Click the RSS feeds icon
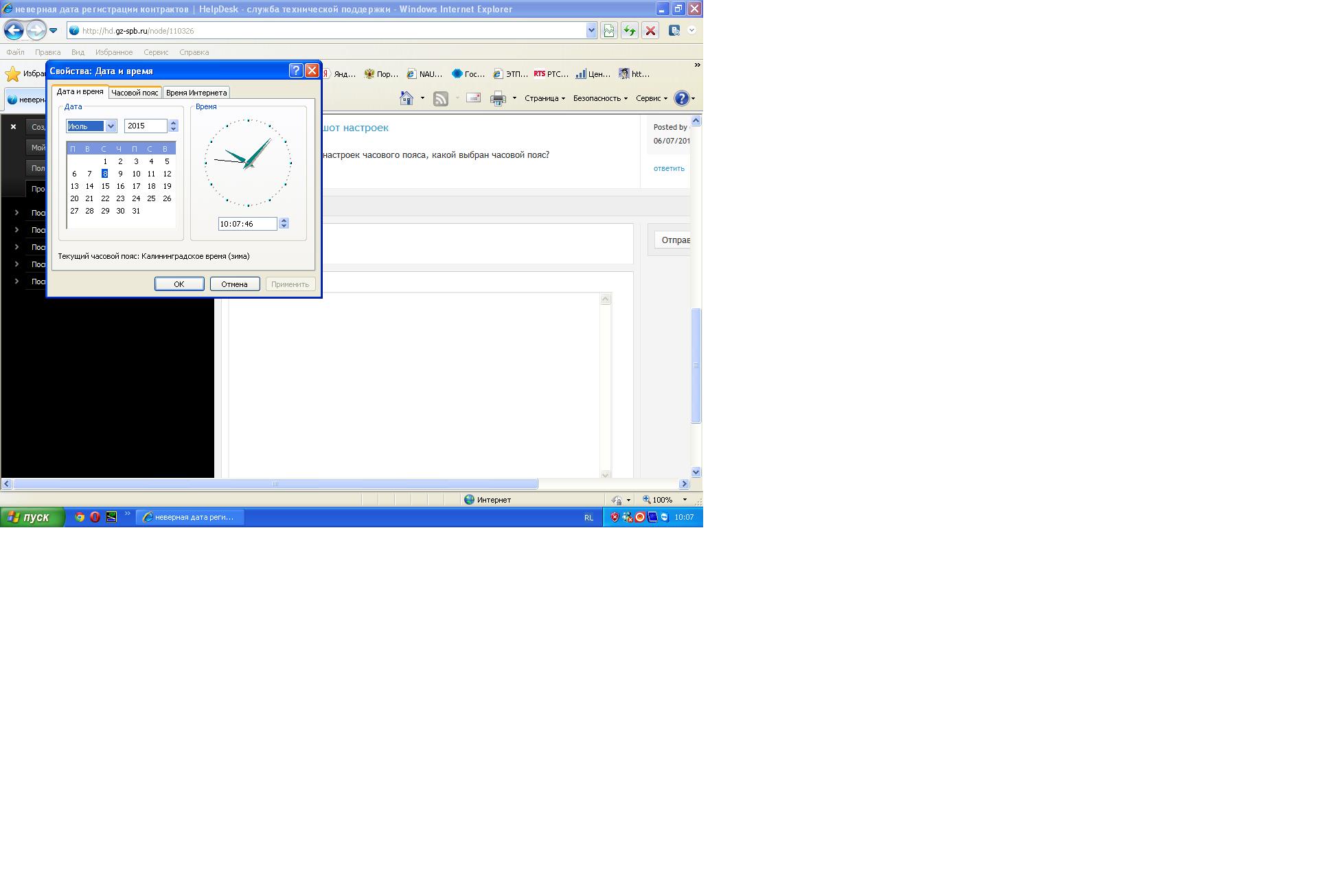1339x896 pixels. (x=441, y=98)
